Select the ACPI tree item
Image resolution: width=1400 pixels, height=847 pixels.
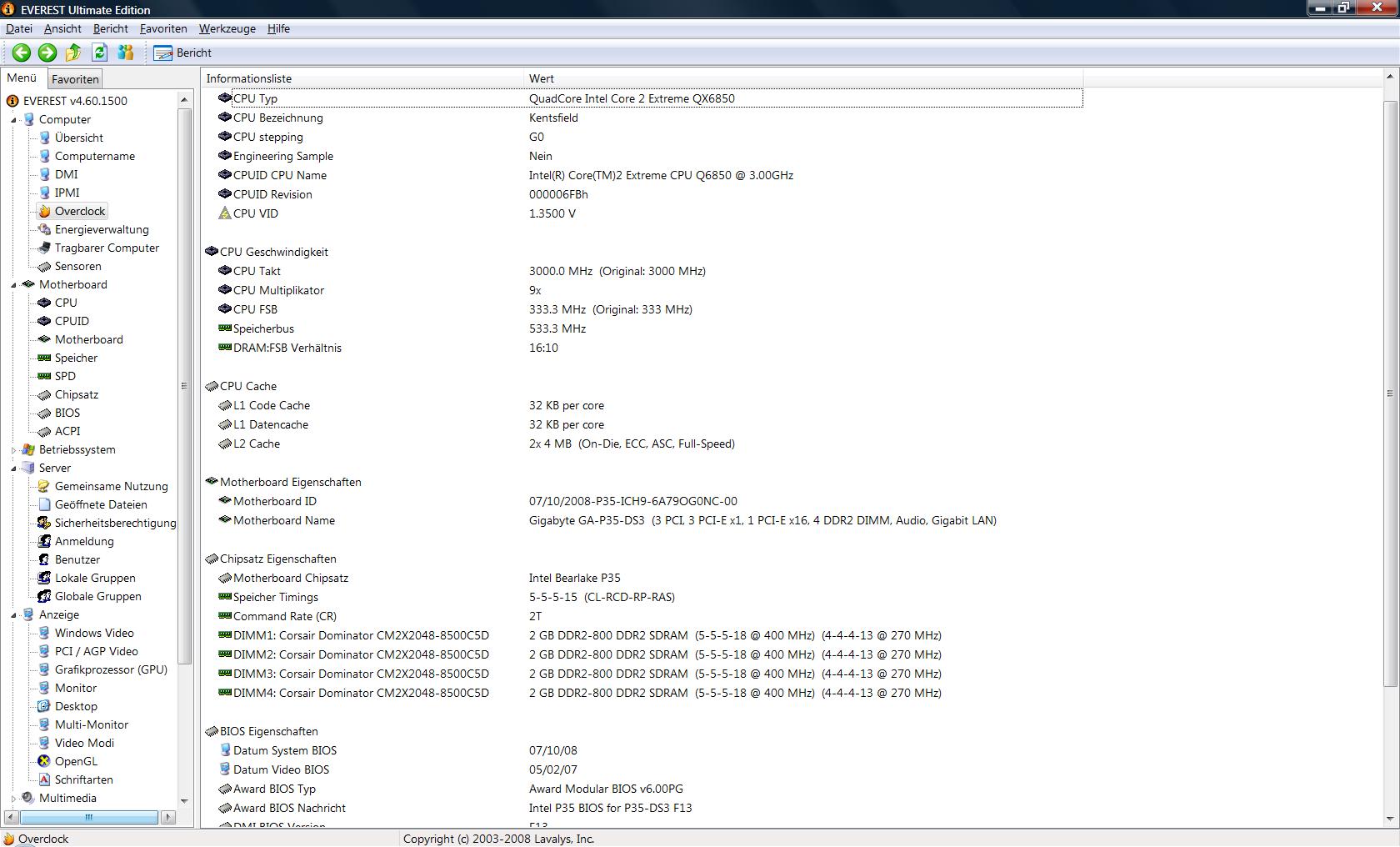tap(67, 431)
